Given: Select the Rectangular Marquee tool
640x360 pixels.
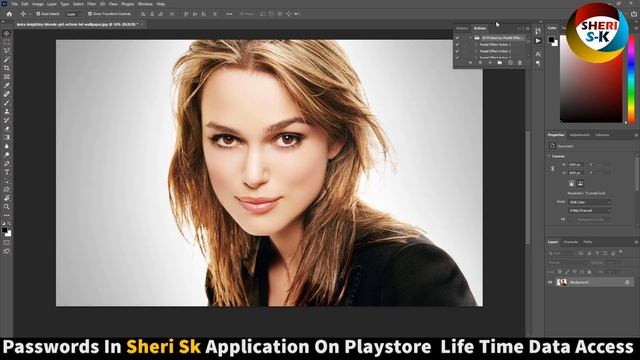Looking at the screenshot, I should pos(7,42).
